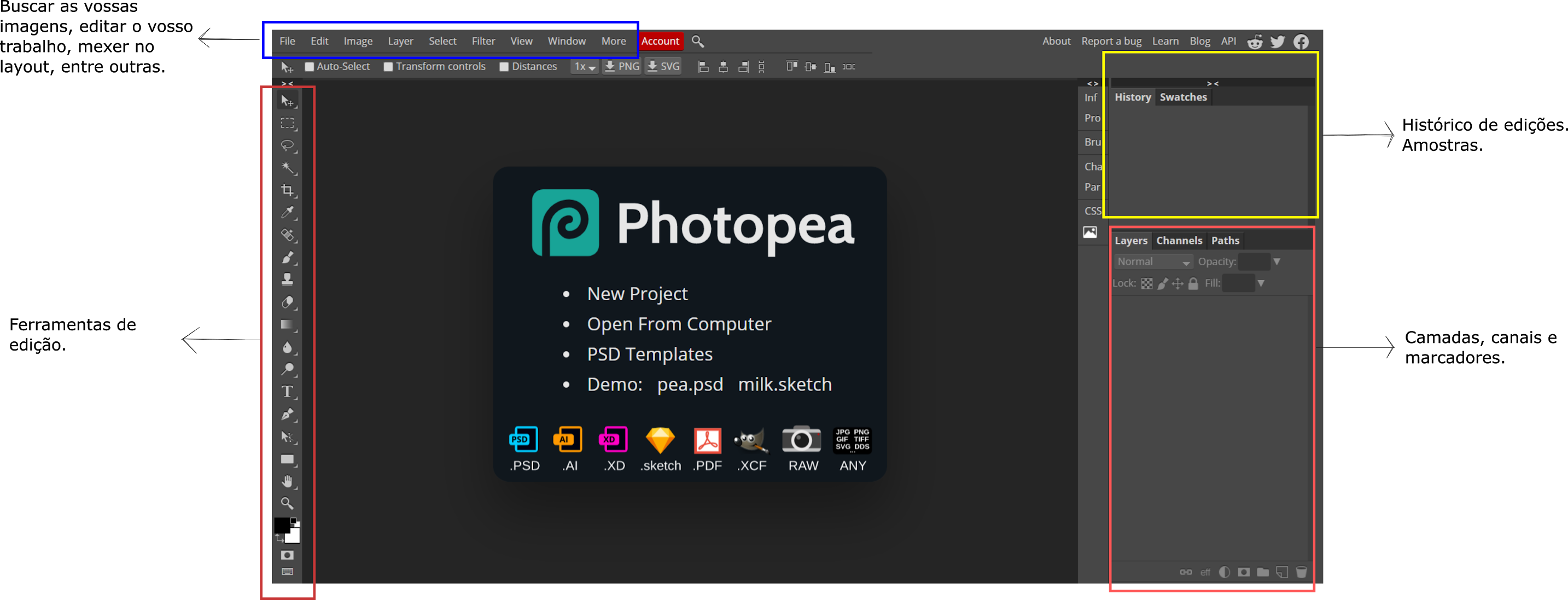Create a new layer from panel bottom

1283,572
